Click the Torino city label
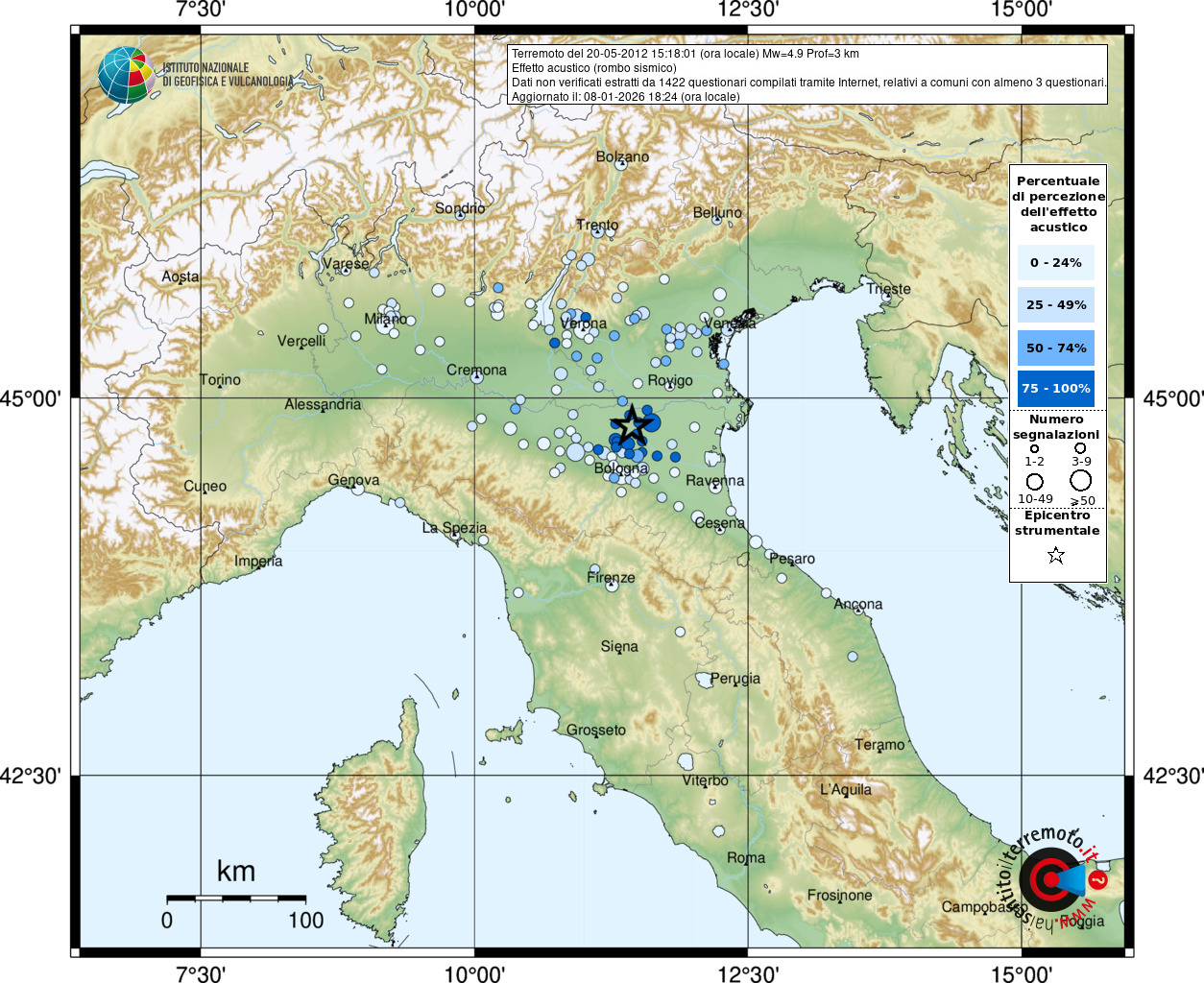 tap(220, 379)
